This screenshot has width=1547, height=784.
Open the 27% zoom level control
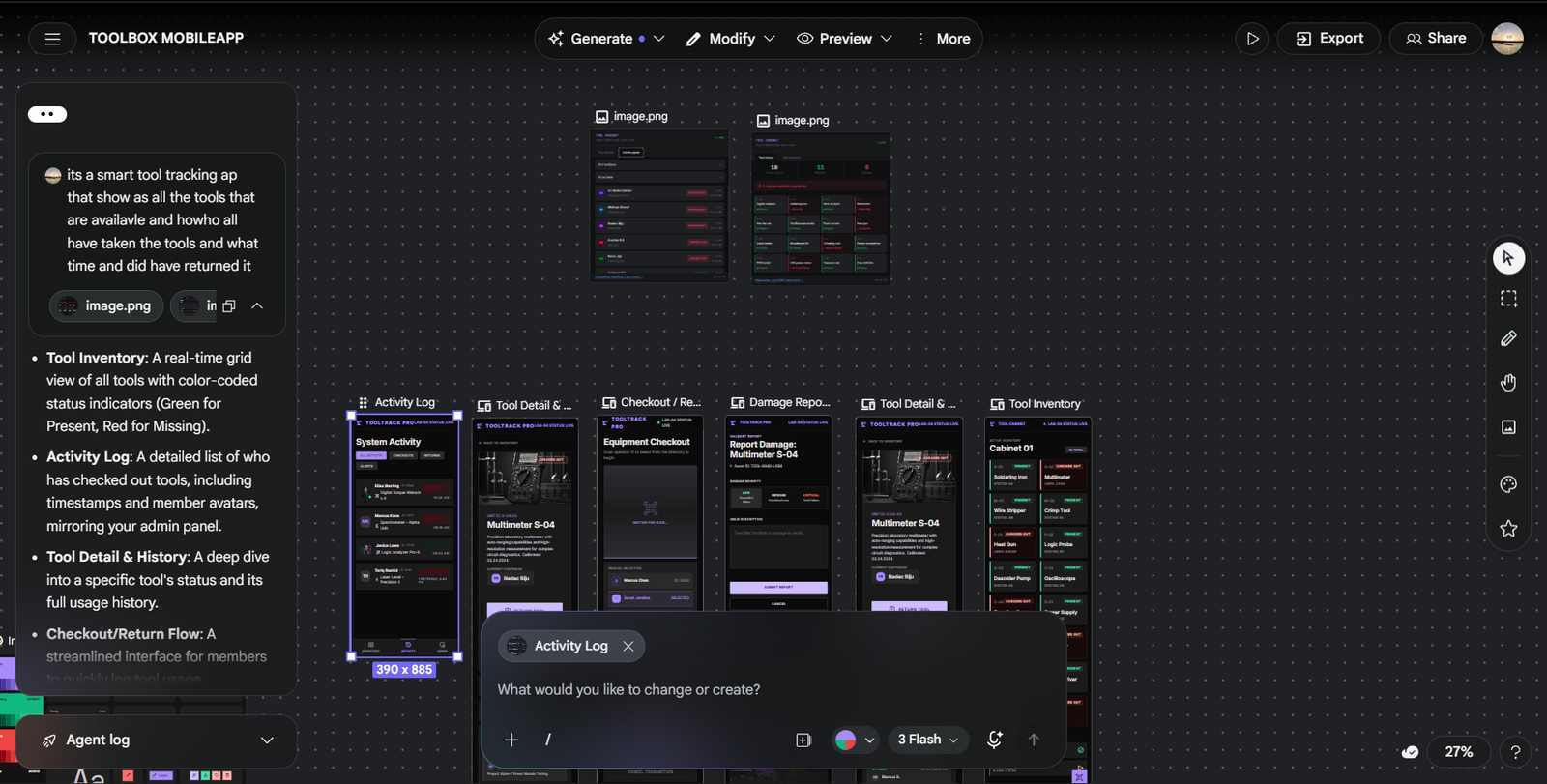coord(1458,752)
